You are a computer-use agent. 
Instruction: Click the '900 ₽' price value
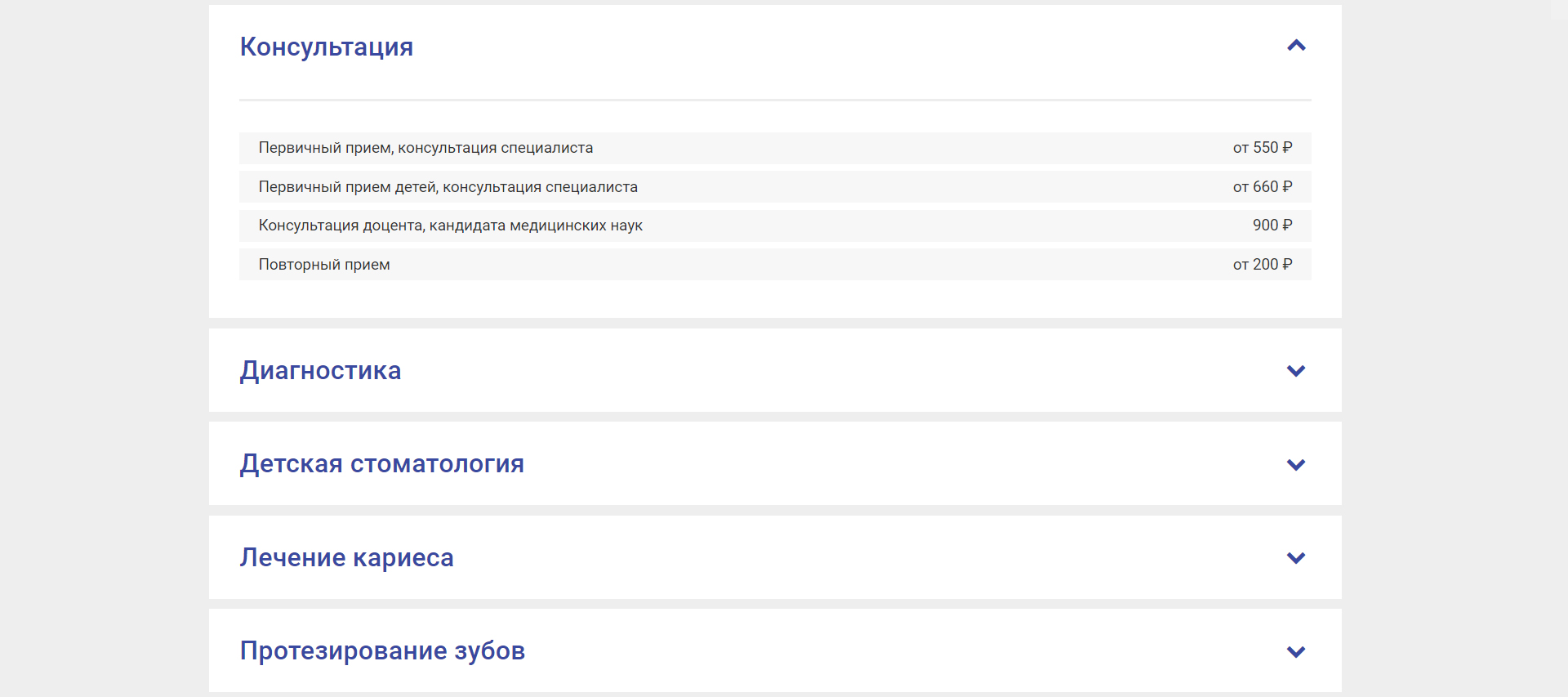(x=1272, y=226)
